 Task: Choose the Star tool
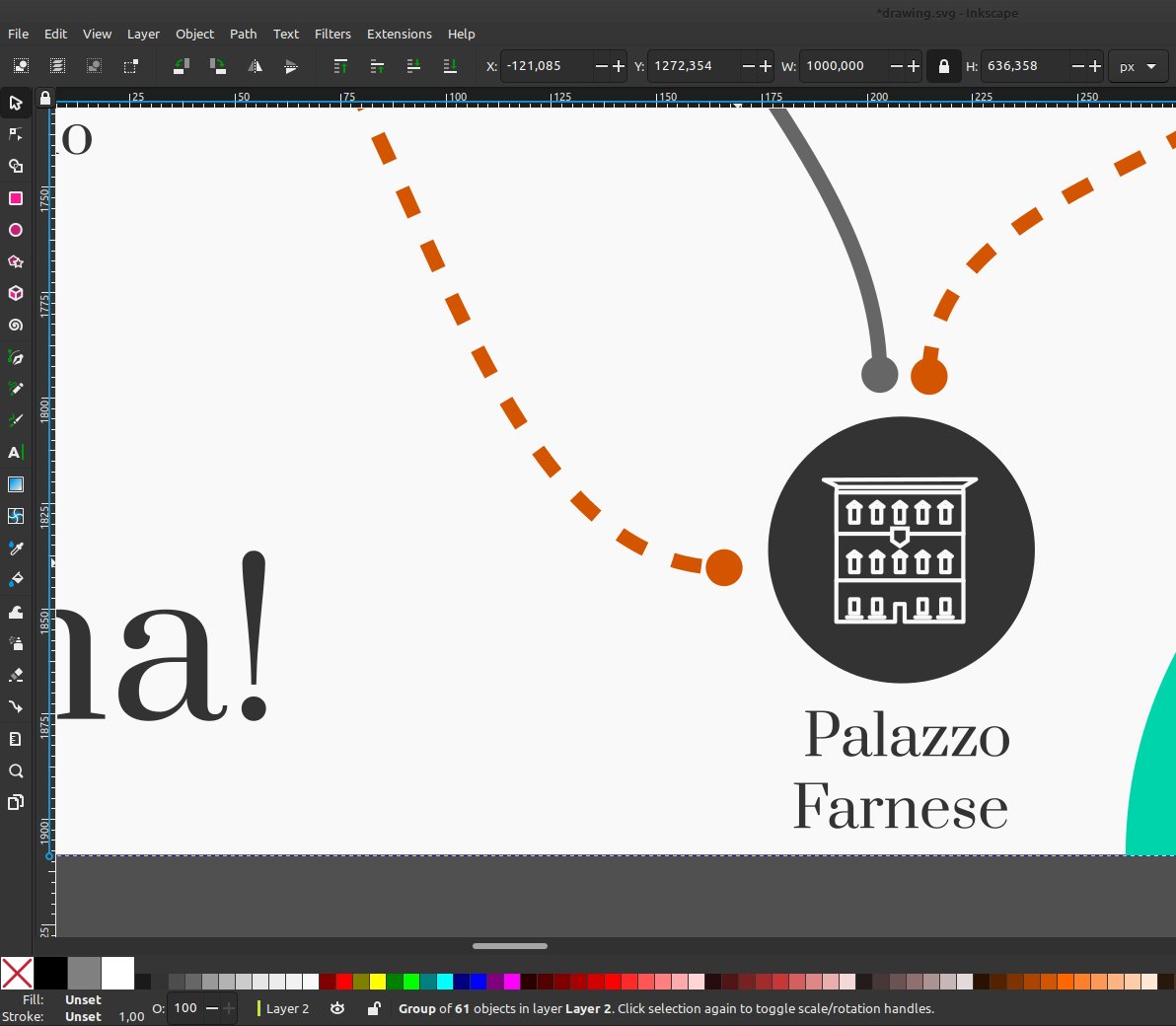tap(16, 261)
